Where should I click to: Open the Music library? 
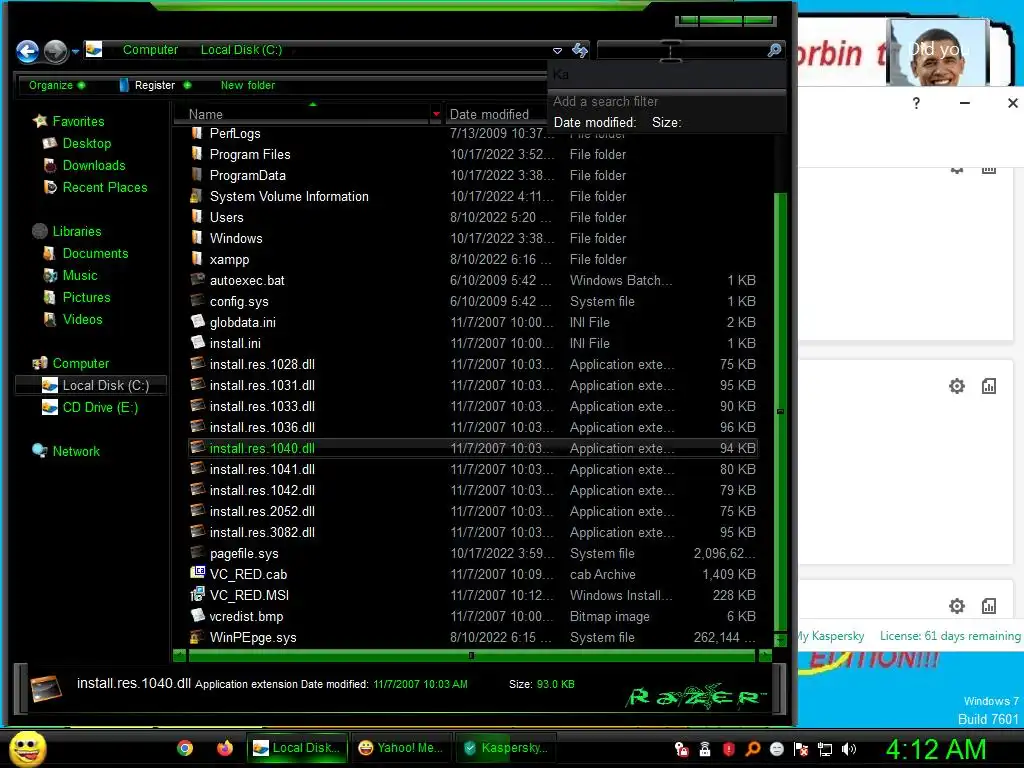coord(80,276)
